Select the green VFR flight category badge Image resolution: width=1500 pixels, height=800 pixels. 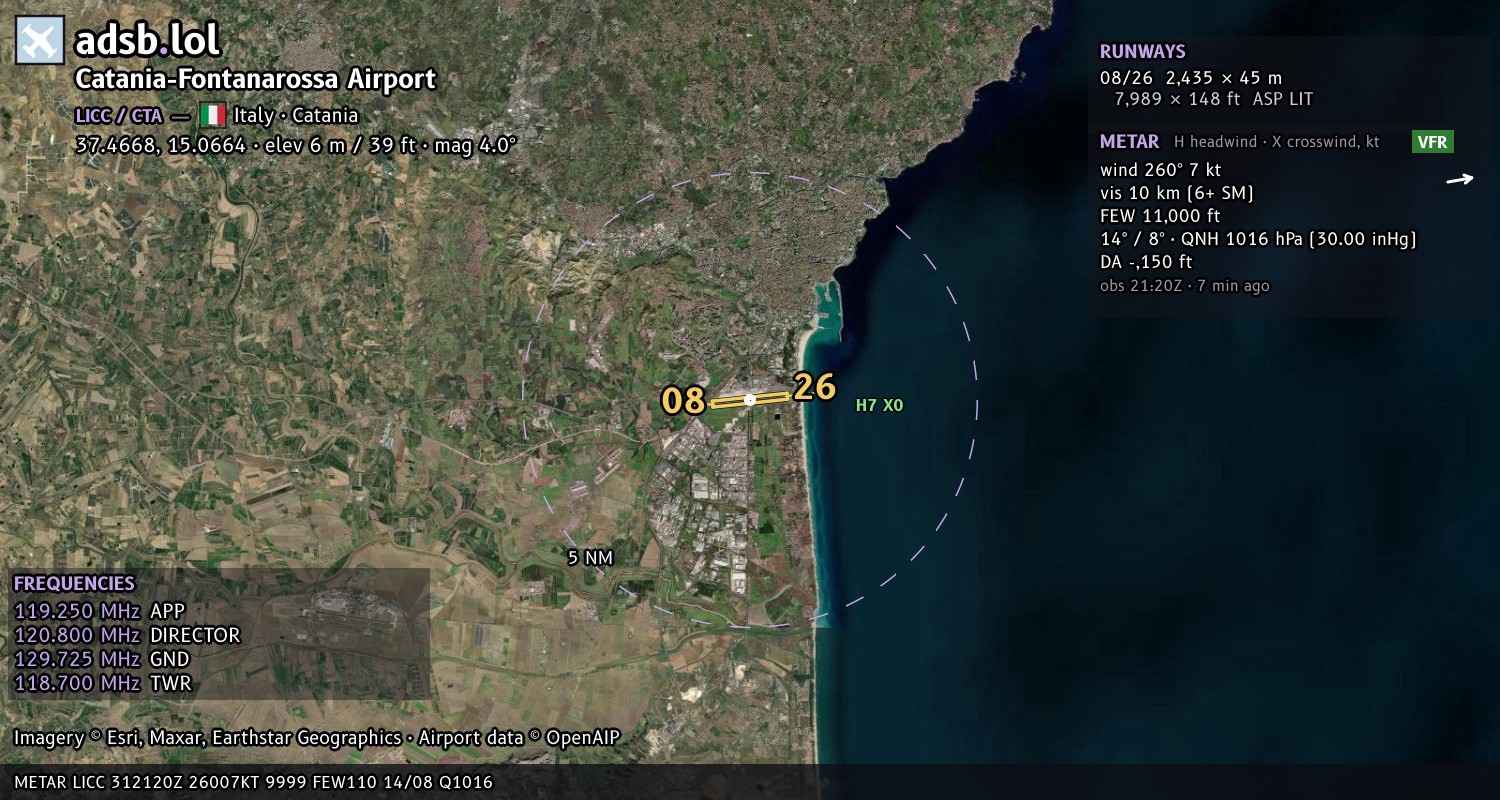(x=1433, y=142)
